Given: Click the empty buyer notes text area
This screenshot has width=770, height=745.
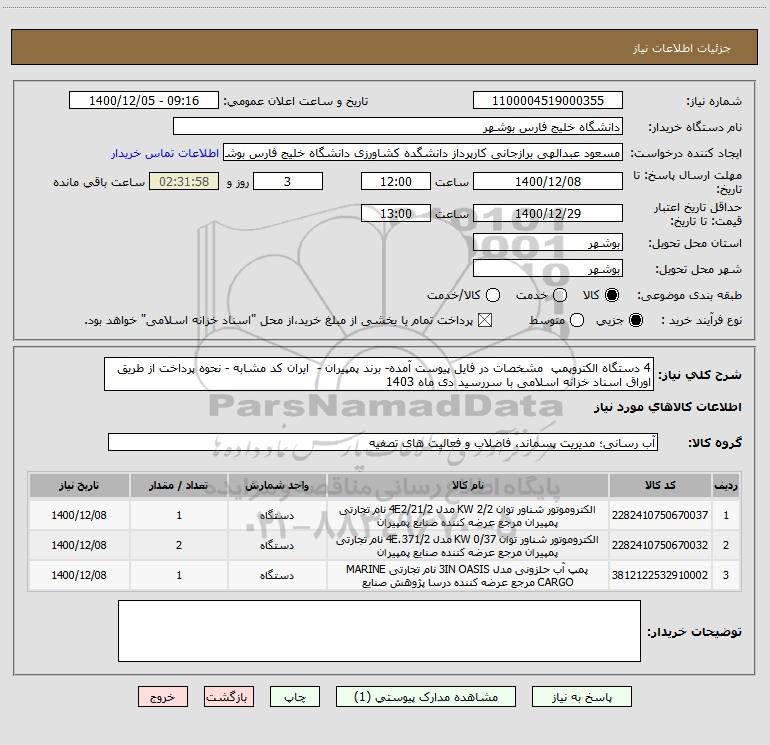Looking at the screenshot, I should [379, 631].
